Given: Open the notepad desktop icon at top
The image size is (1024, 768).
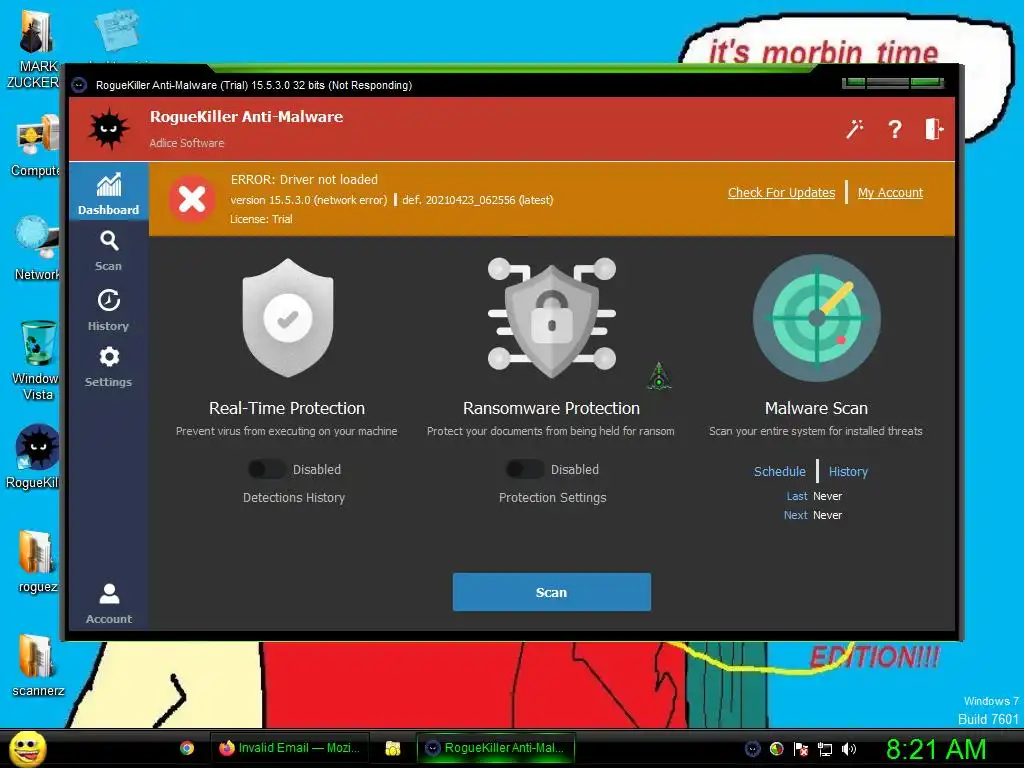Looking at the screenshot, I should (118, 31).
